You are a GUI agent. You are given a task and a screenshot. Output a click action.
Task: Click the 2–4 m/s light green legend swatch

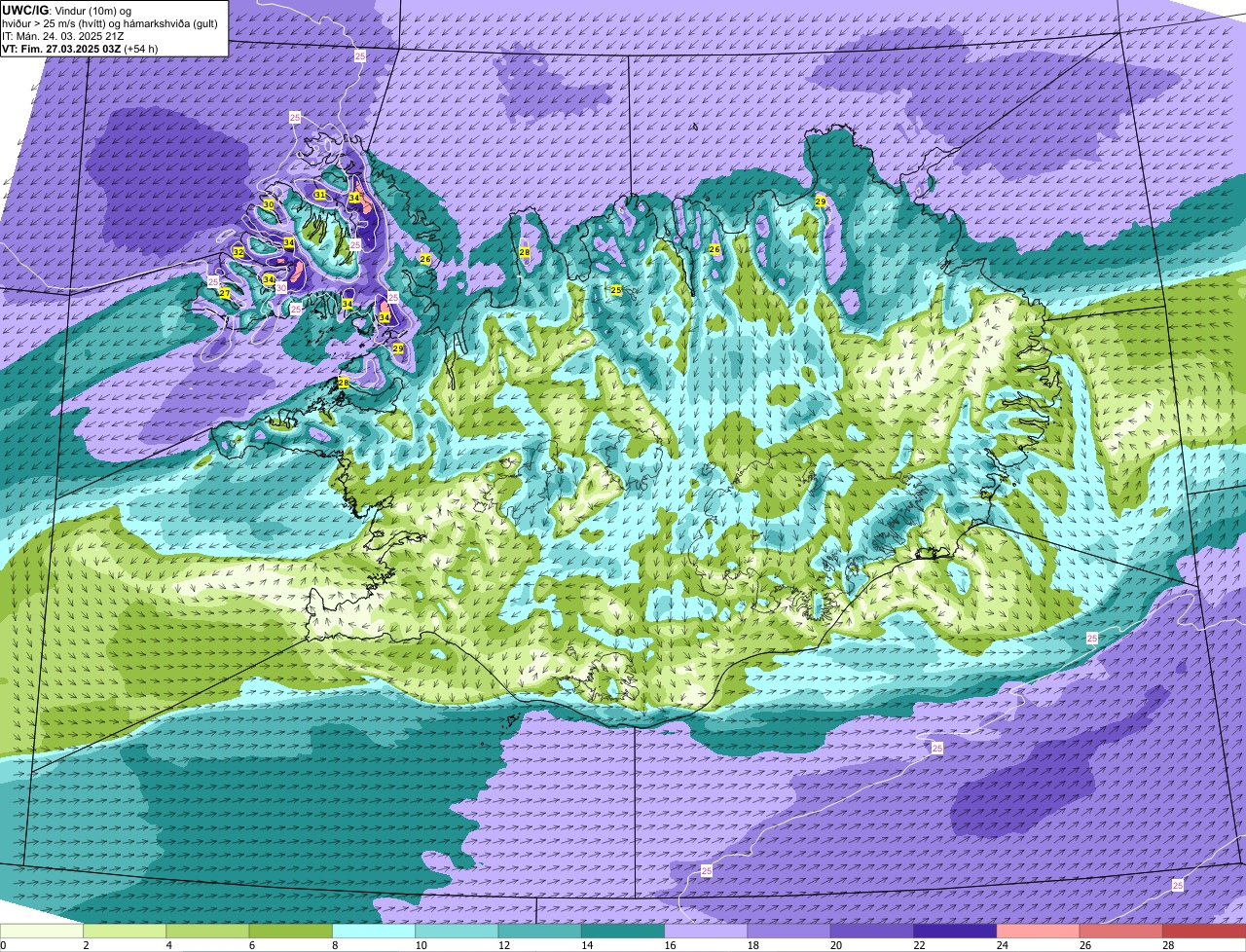click(x=125, y=931)
